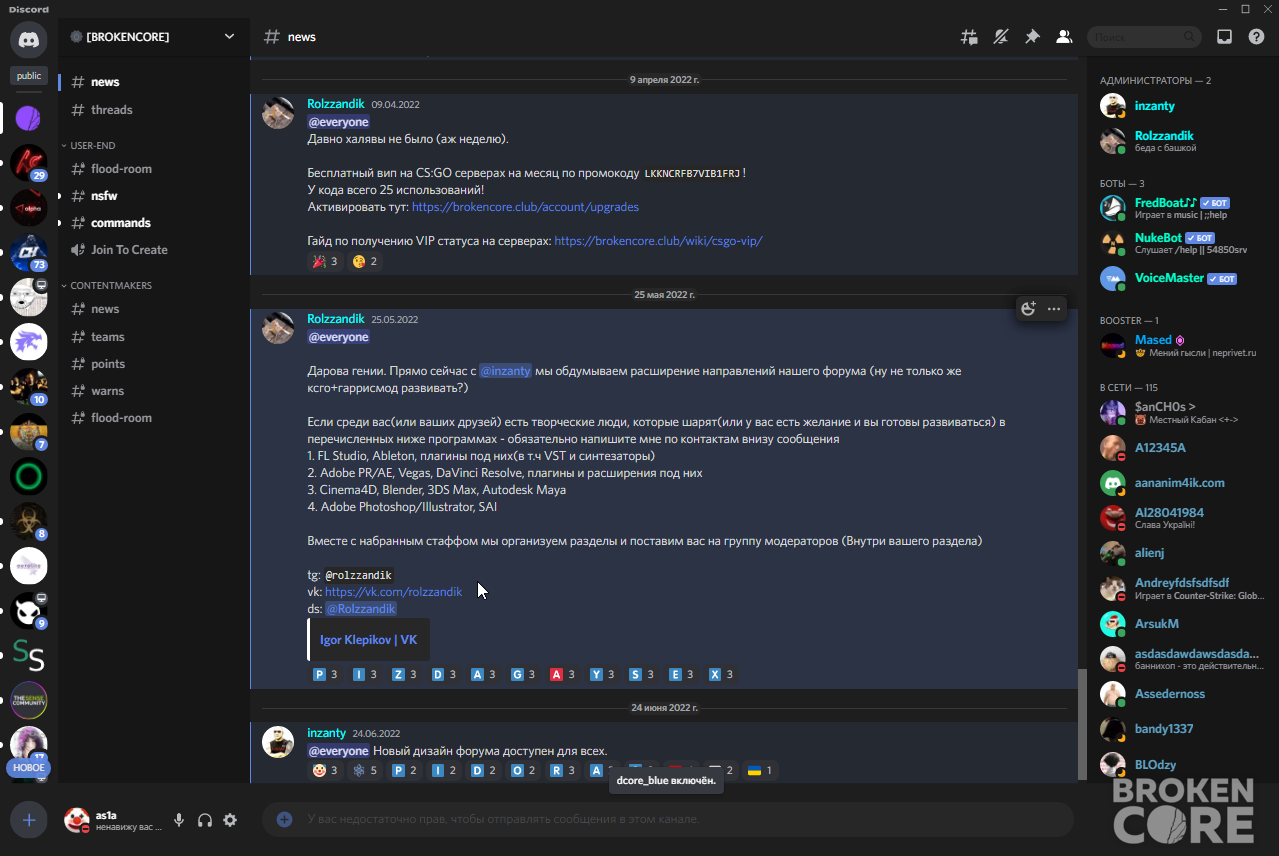Click the chat scrollbar thumb
This screenshot has width=1279, height=856.
(1081, 723)
